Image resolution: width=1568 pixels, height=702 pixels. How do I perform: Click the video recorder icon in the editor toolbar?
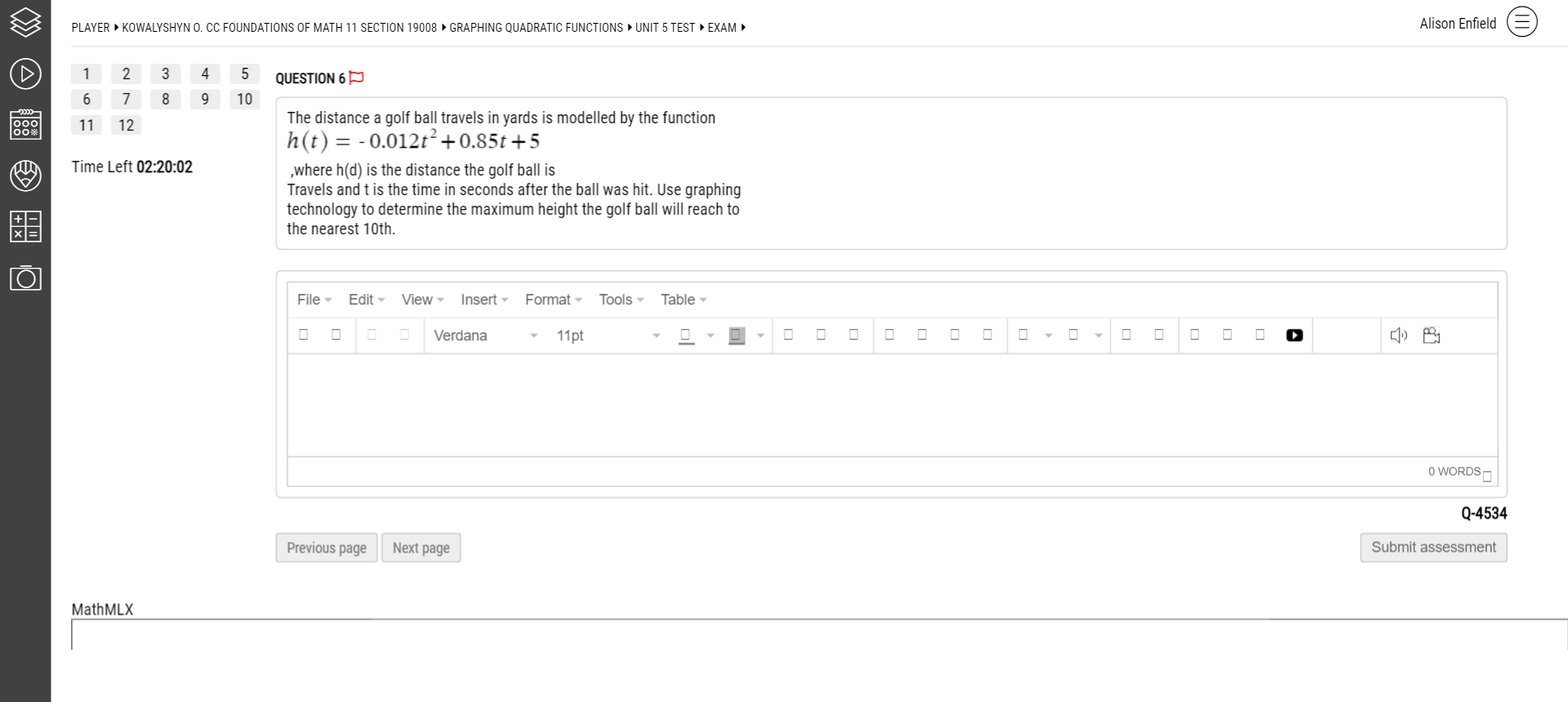(1431, 335)
